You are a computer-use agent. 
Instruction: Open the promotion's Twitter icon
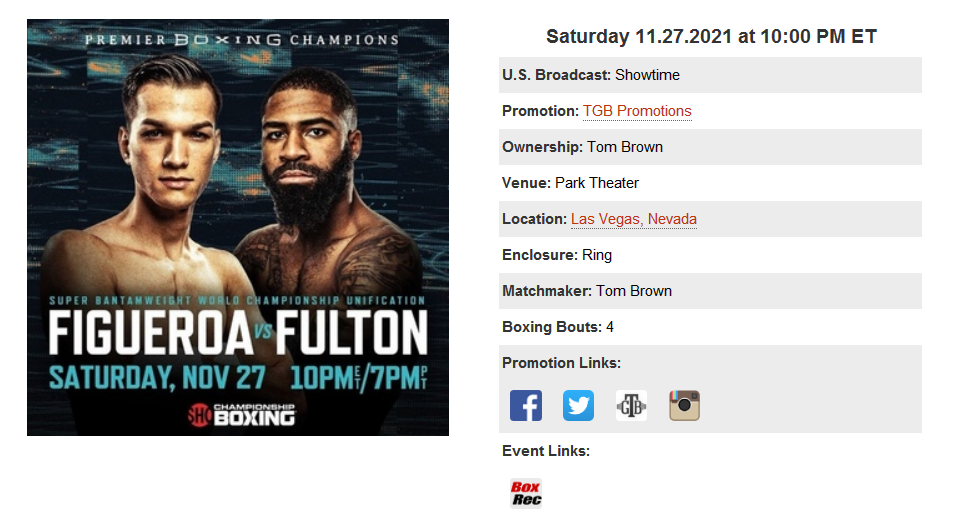(579, 406)
